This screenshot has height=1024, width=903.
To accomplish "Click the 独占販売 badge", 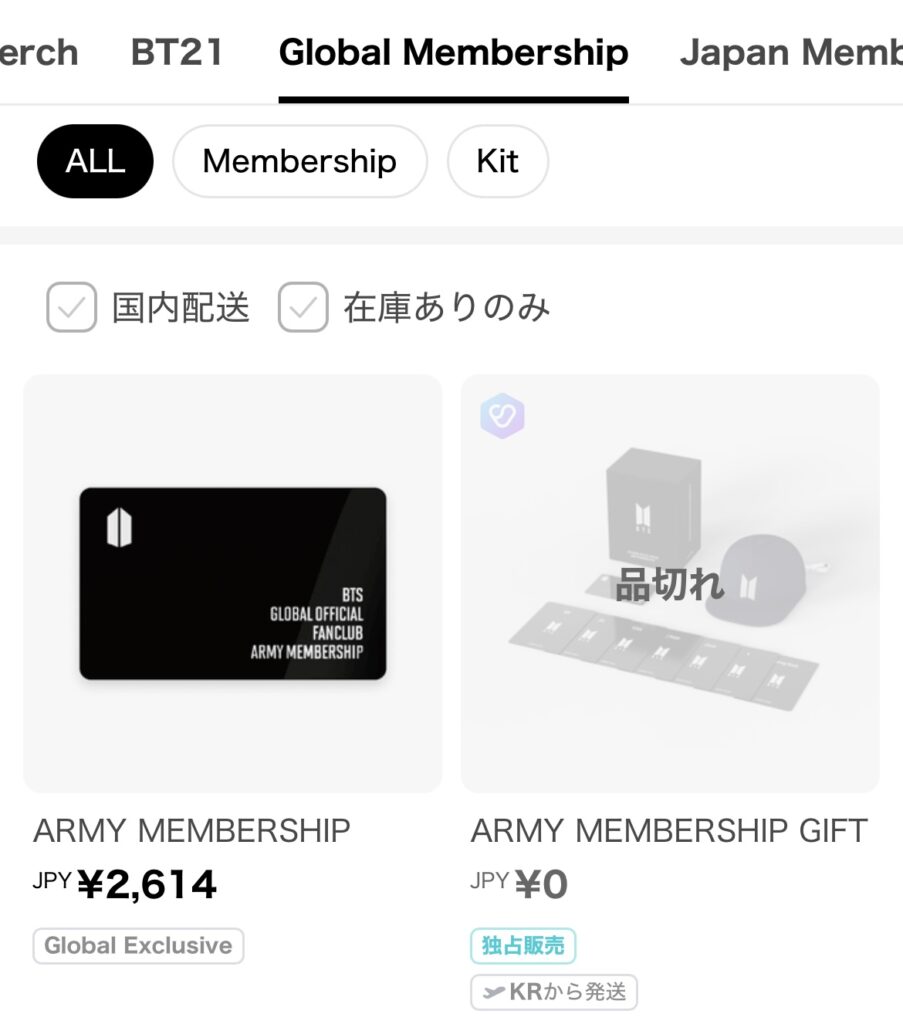I will coord(523,946).
